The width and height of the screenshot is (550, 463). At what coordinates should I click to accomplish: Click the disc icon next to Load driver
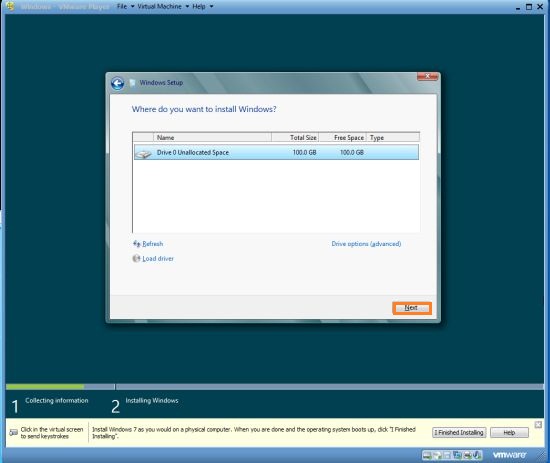coord(136,259)
